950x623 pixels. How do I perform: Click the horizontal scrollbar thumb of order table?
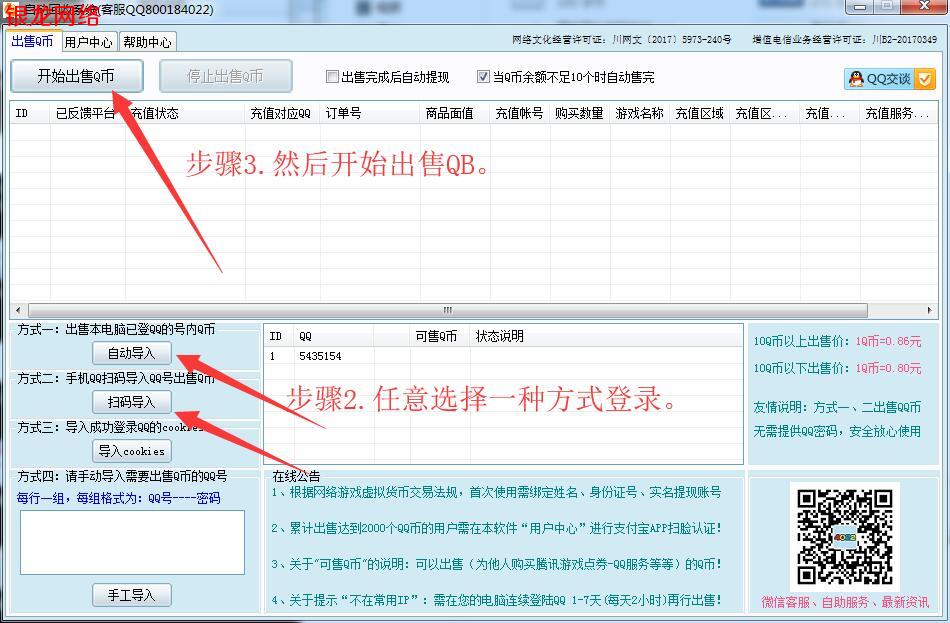(448, 310)
